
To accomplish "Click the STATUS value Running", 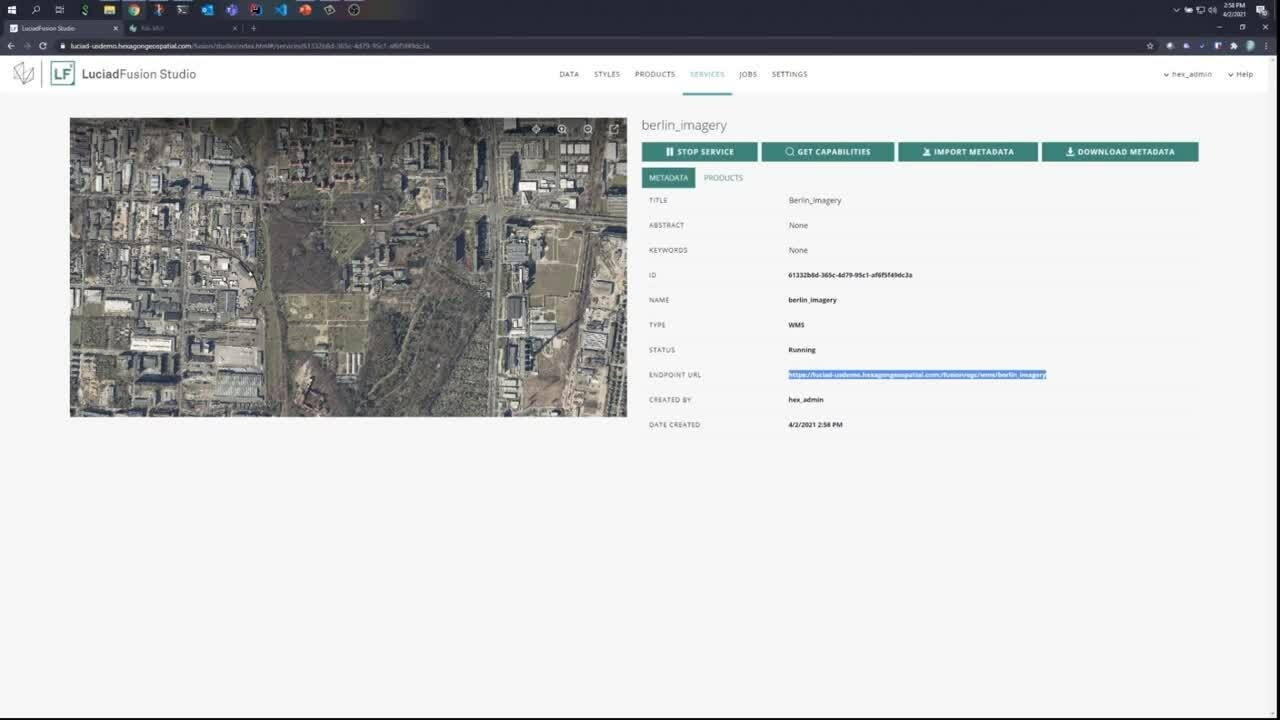I will point(802,350).
